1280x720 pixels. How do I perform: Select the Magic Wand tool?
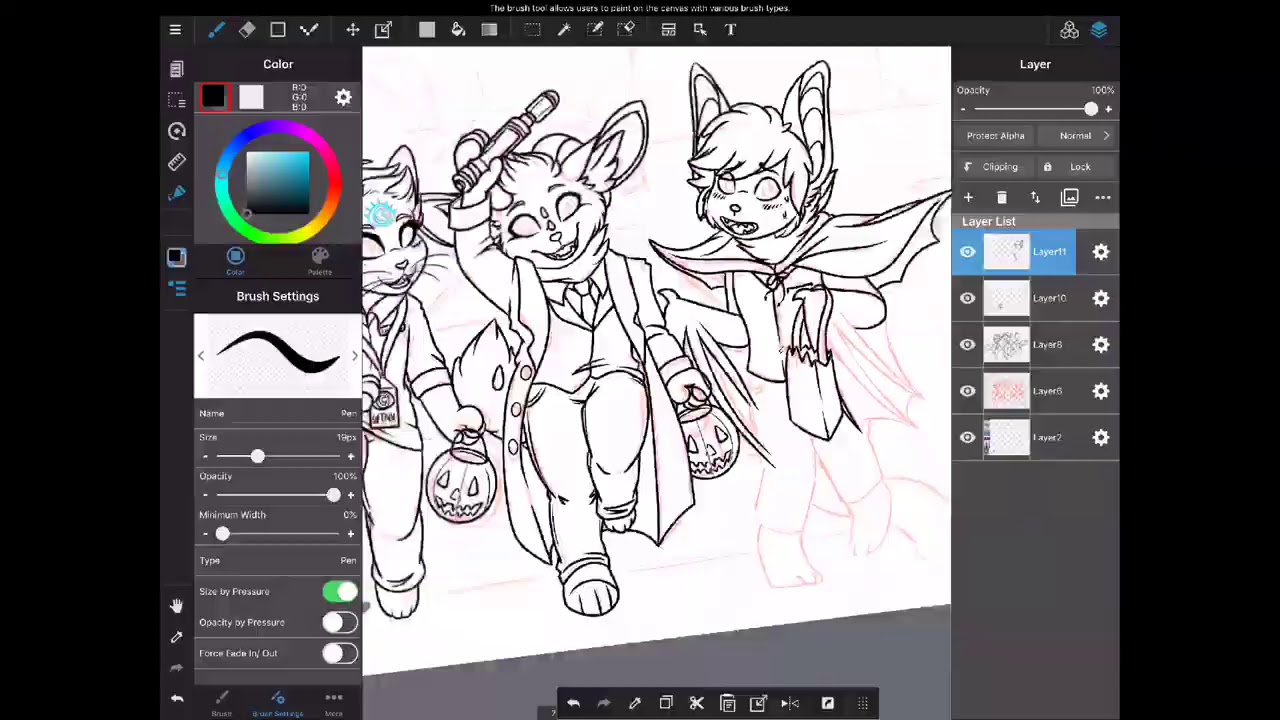click(x=564, y=30)
